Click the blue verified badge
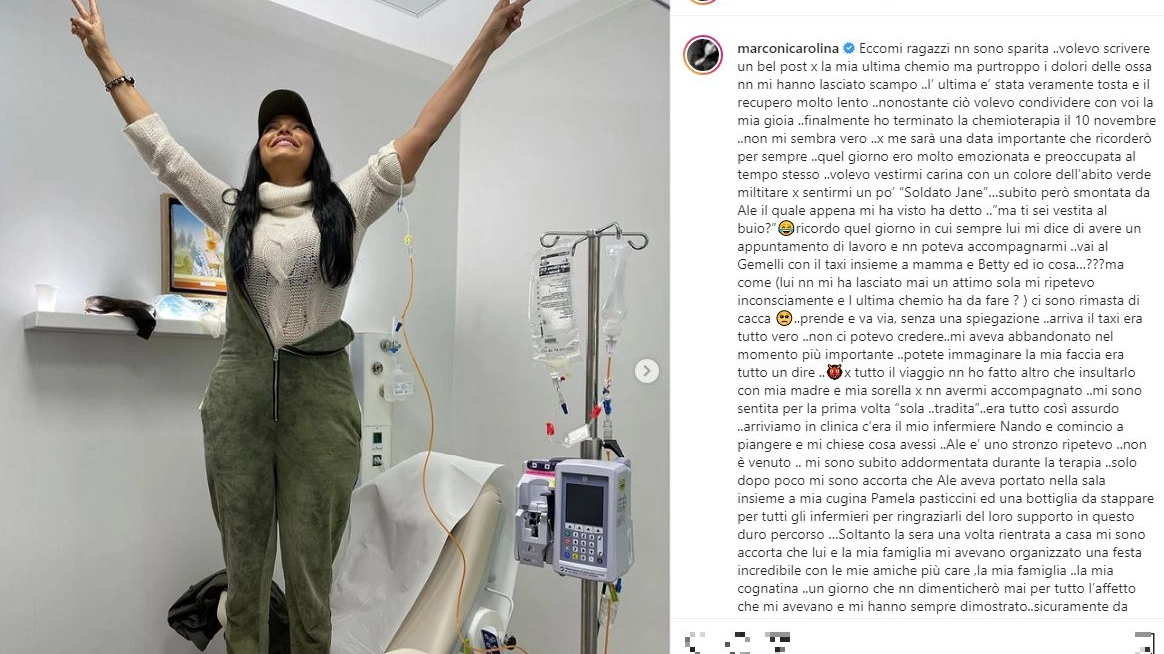The width and height of the screenshot is (1164, 654). pos(849,48)
